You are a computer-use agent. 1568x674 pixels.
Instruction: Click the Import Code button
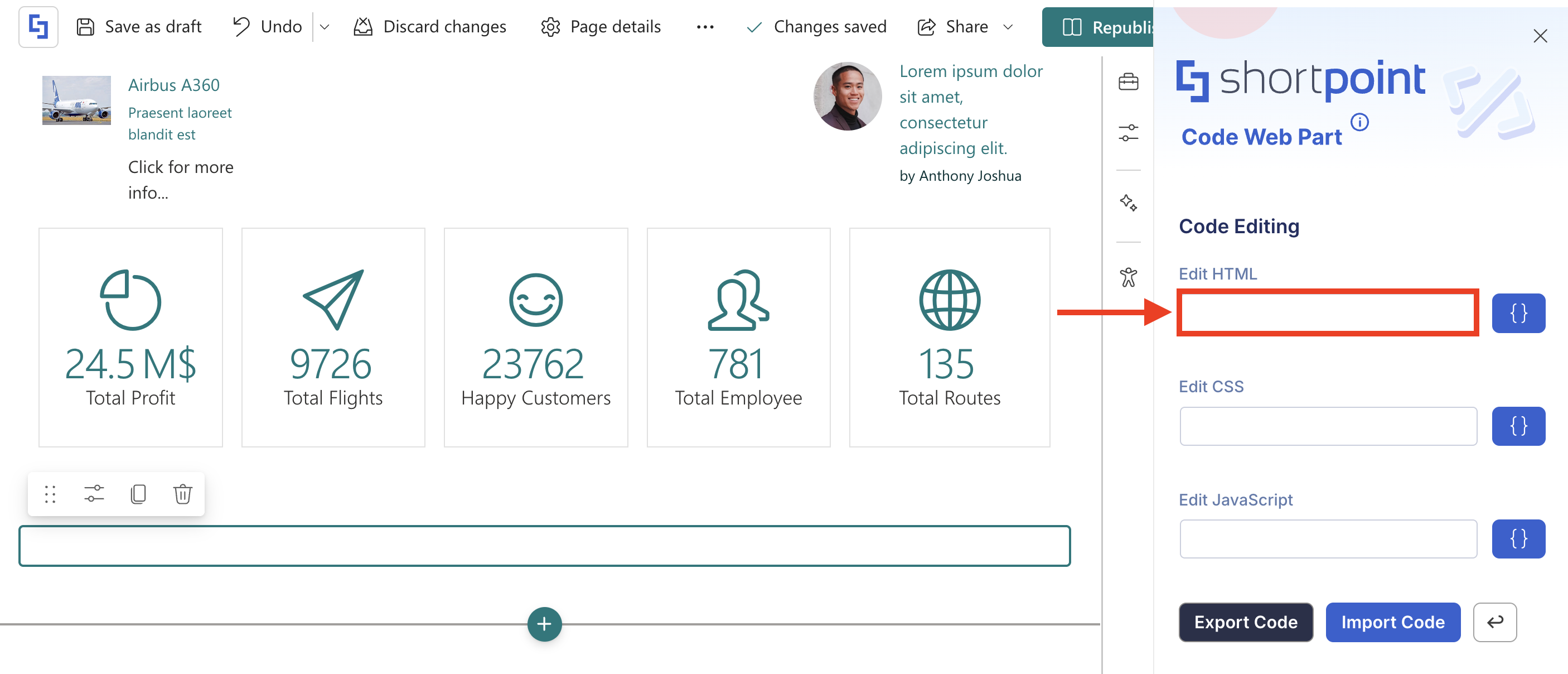coord(1392,622)
